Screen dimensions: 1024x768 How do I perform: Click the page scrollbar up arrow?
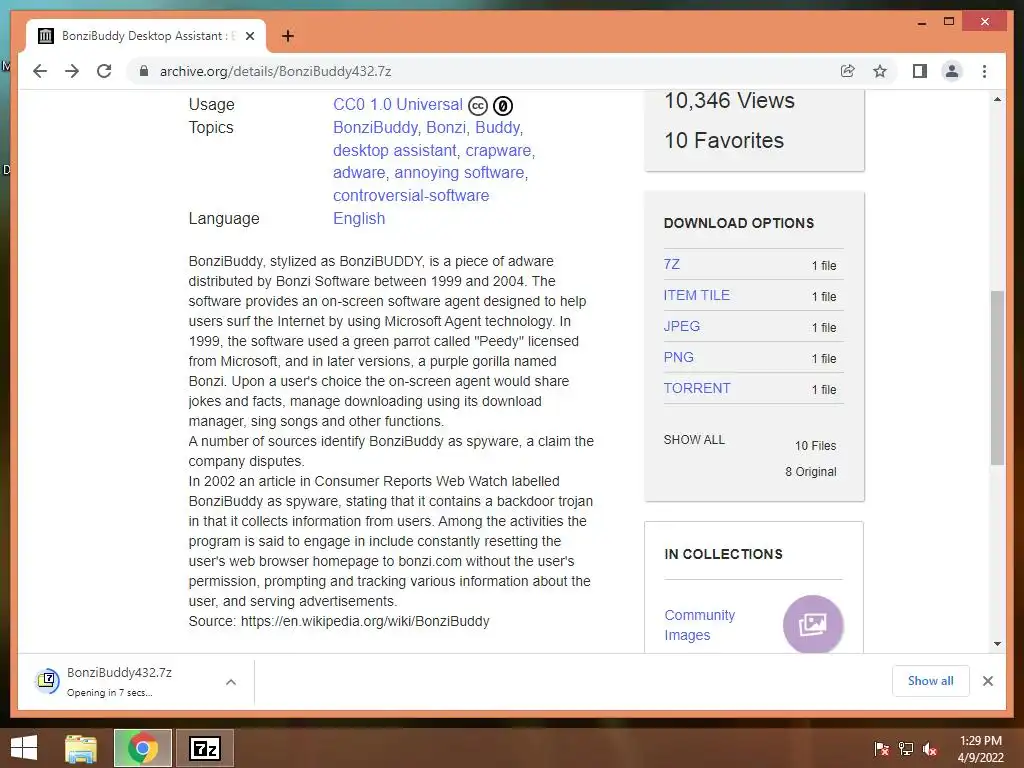(x=997, y=99)
